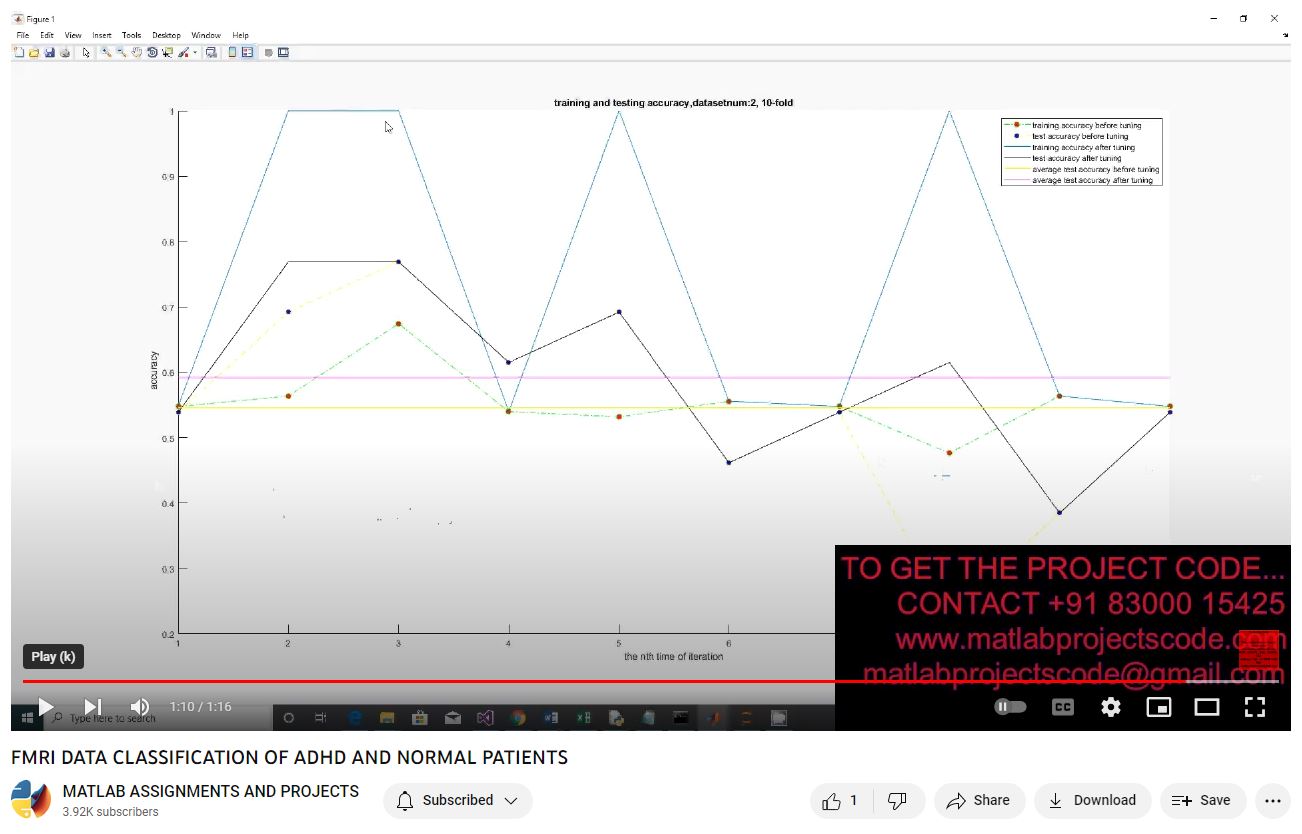Open video settings gear
Screen dimensions: 1302x834
click(x=1110, y=707)
